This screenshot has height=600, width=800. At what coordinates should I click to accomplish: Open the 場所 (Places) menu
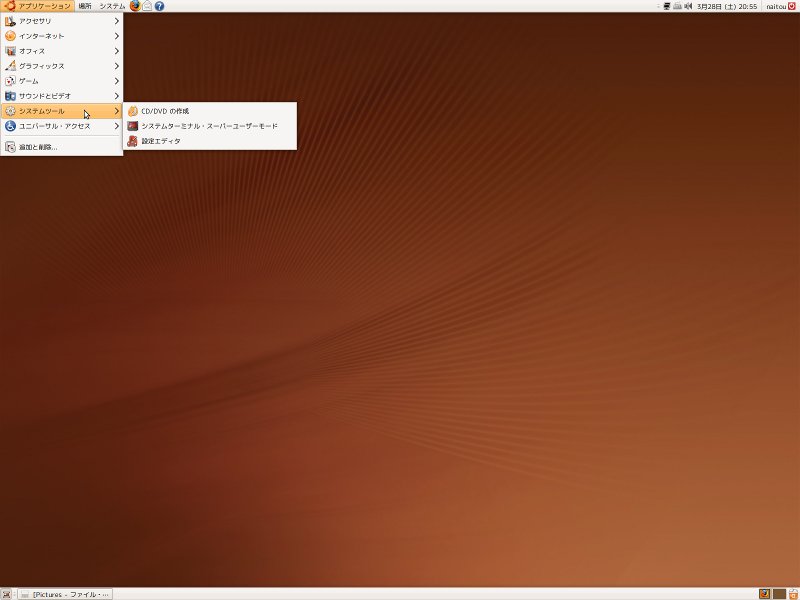[x=85, y=6]
